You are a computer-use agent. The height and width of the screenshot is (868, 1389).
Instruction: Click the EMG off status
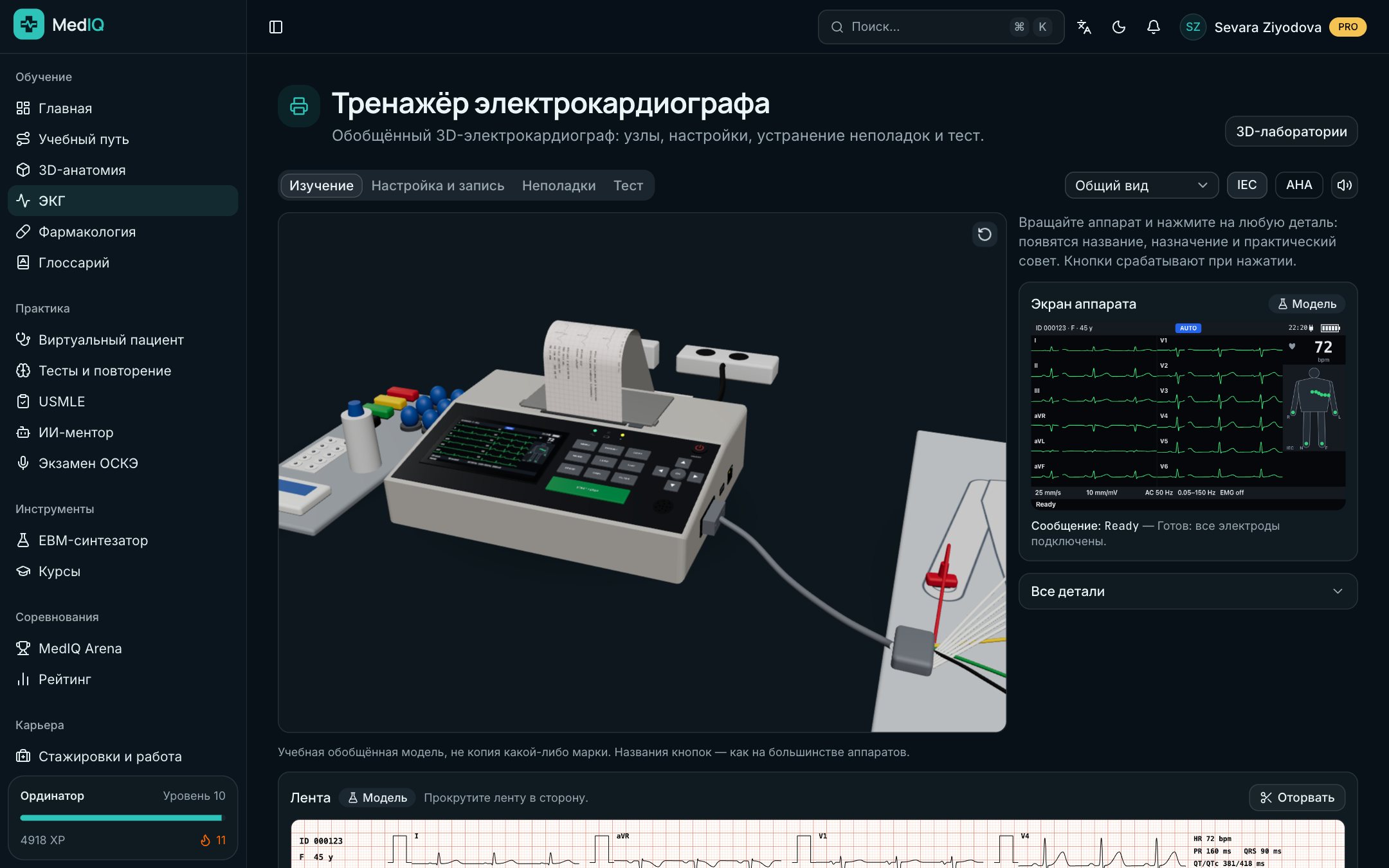(x=1231, y=493)
